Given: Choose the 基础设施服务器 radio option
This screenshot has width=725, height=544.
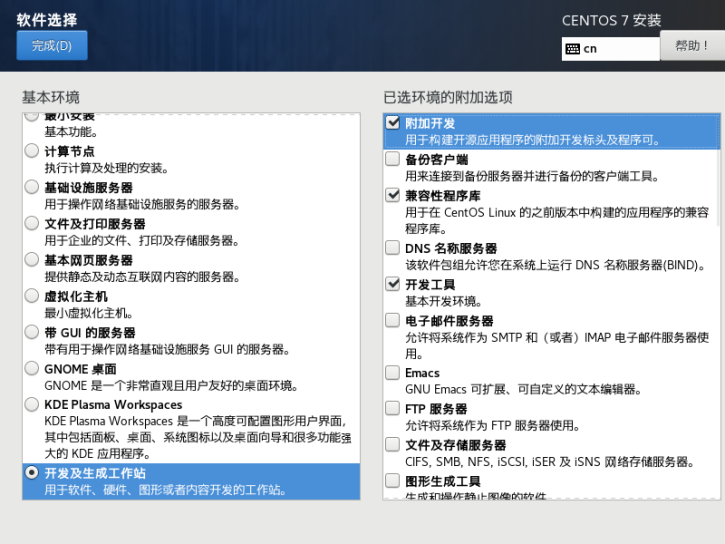Looking at the screenshot, I should (31, 187).
